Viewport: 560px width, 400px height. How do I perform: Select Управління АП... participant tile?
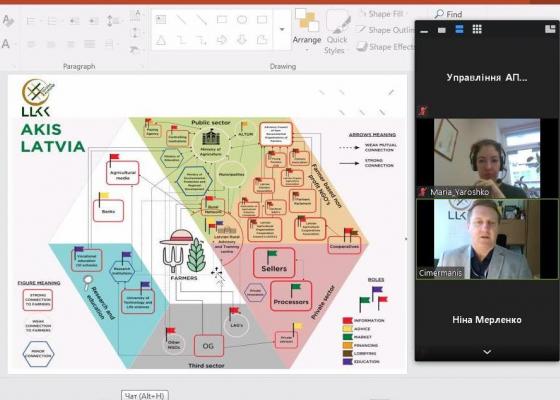(x=487, y=77)
